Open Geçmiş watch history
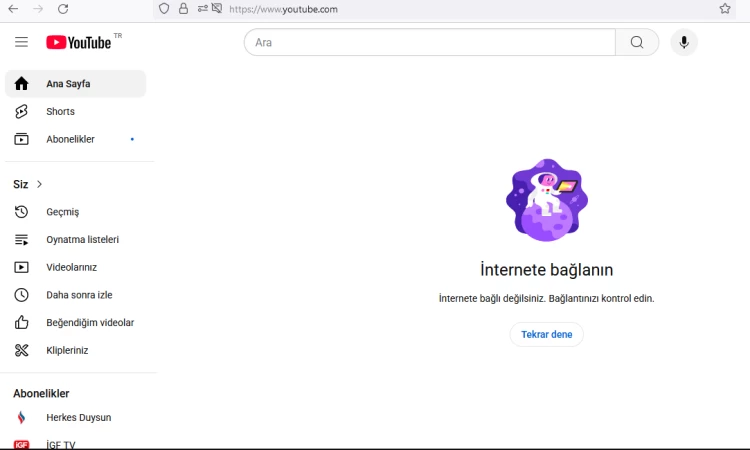 coord(62,212)
